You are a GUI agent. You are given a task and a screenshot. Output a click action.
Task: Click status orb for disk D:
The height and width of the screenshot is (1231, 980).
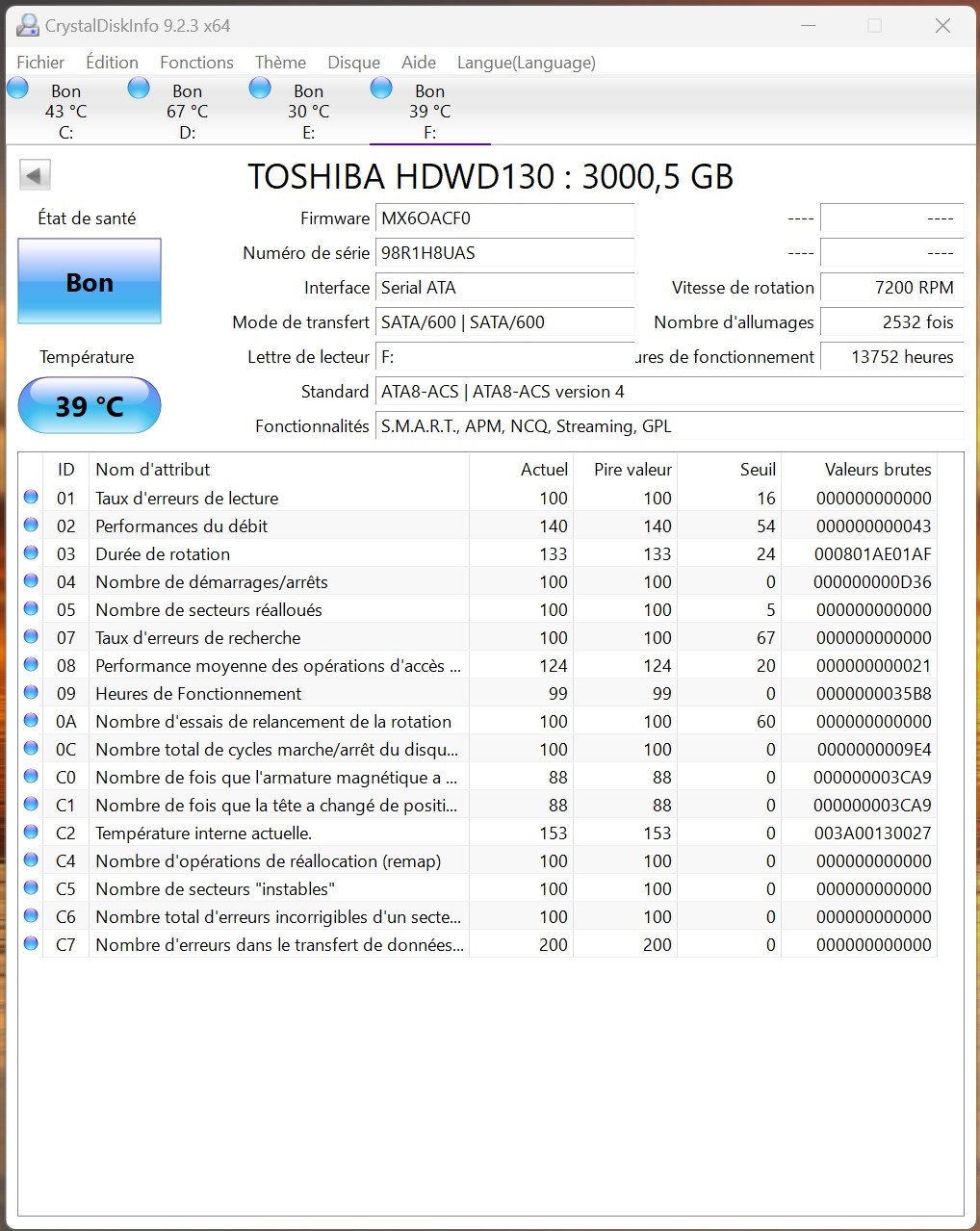click(140, 89)
